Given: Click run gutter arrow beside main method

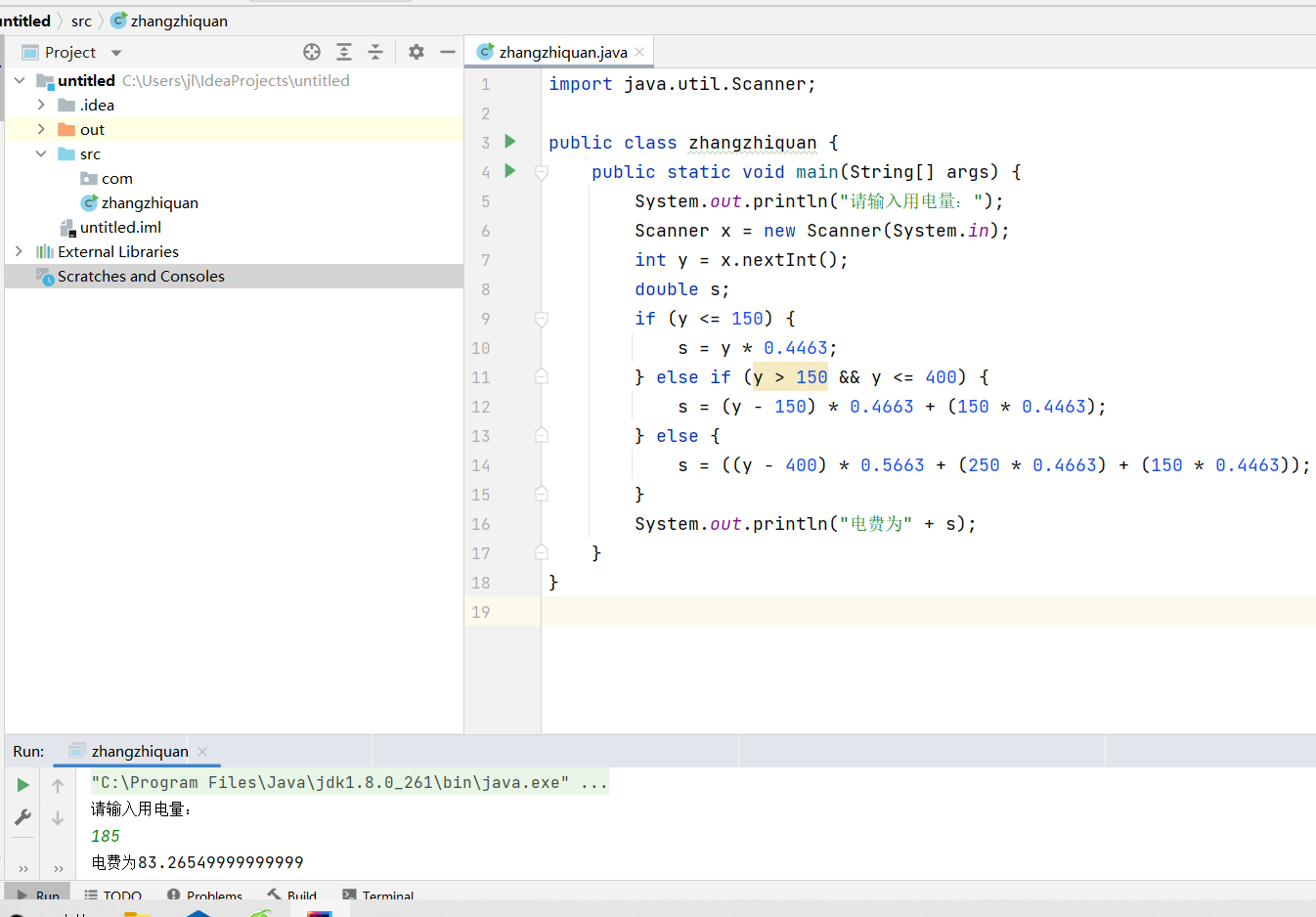Looking at the screenshot, I should click(509, 171).
